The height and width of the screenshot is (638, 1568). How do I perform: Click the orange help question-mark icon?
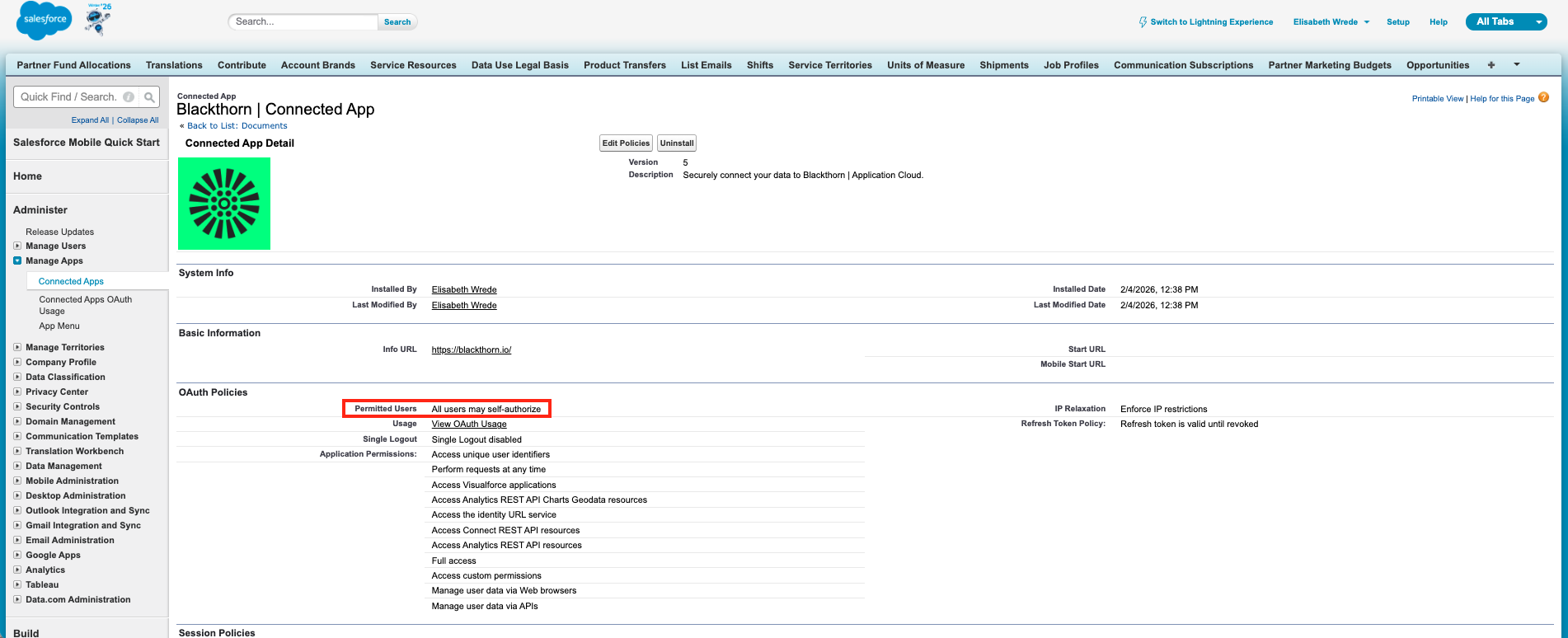pyautogui.click(x=1544, y=97)
